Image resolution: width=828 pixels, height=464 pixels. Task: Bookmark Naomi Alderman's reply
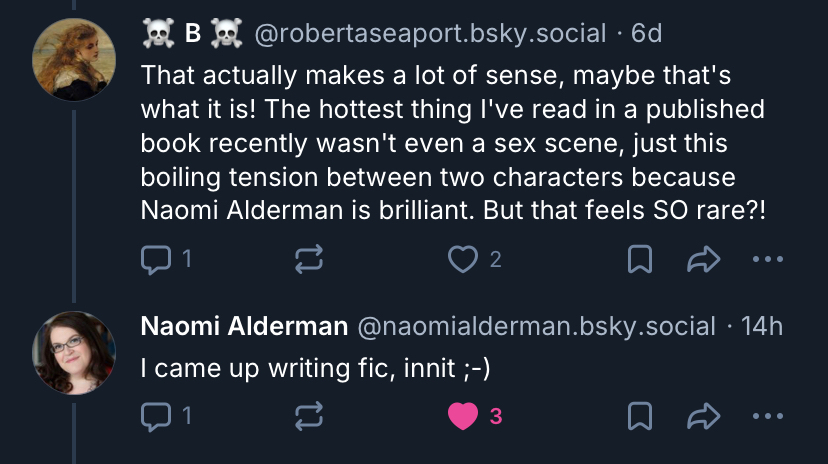point(639,416)
